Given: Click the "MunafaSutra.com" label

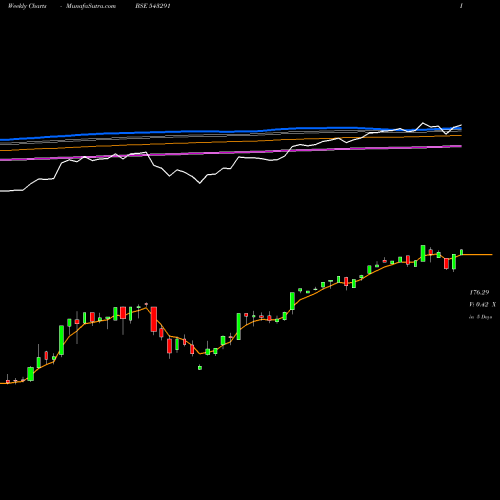Looking at the screenshot, I should click(91, 6).
